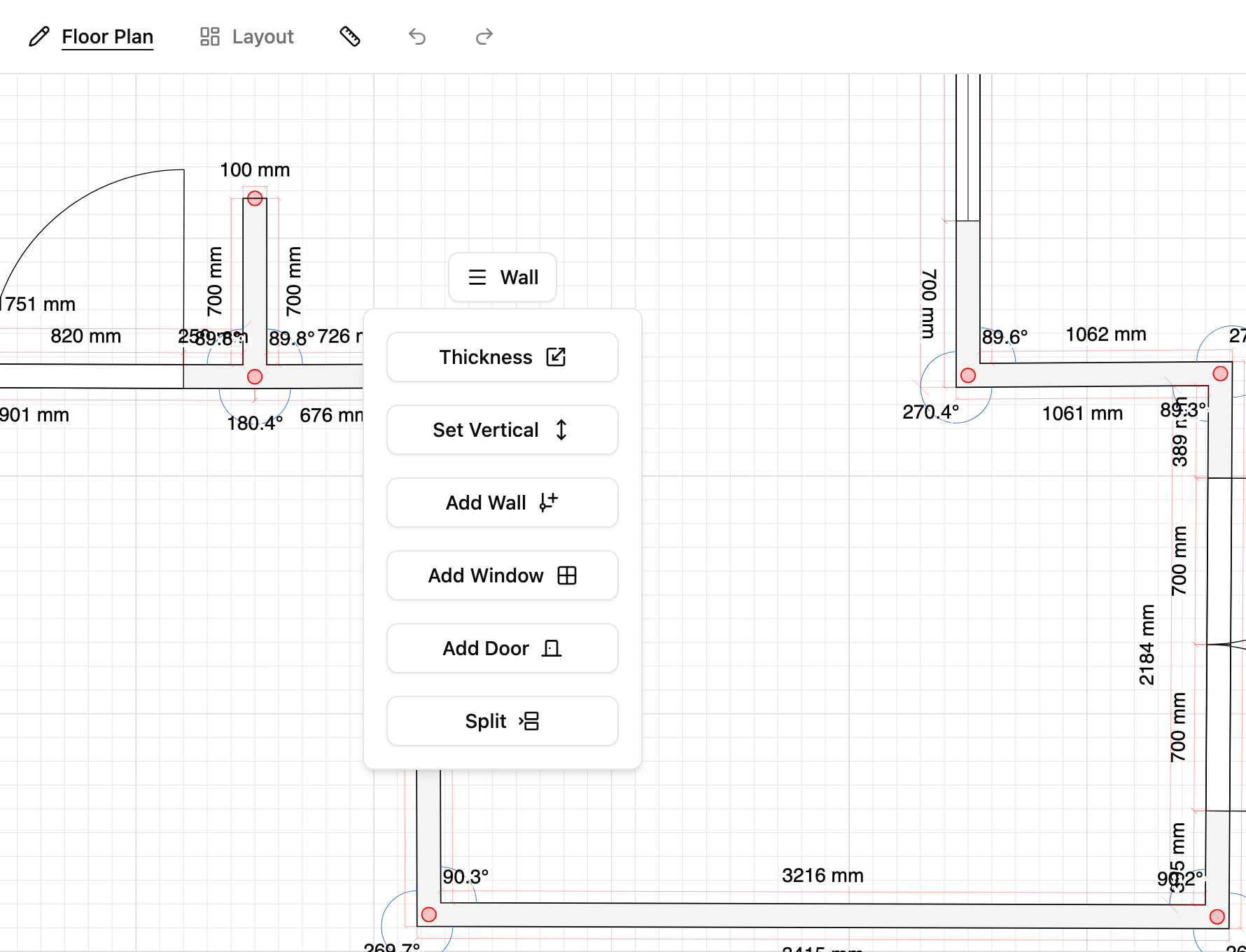Click the 90.3° angle label
This screenshot has width=1246, height=952.
pos(465,876)
